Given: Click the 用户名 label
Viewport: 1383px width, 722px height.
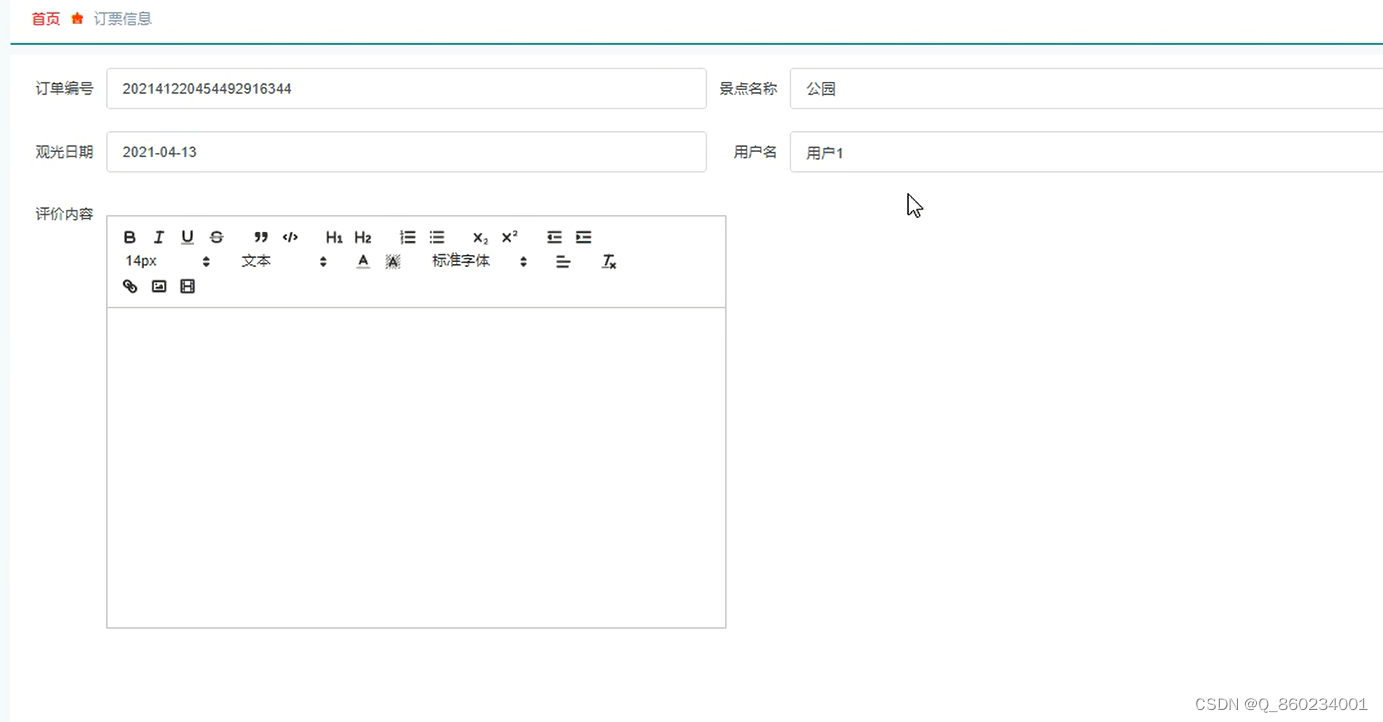Looking at the screenshot, I should click(755, 152).
